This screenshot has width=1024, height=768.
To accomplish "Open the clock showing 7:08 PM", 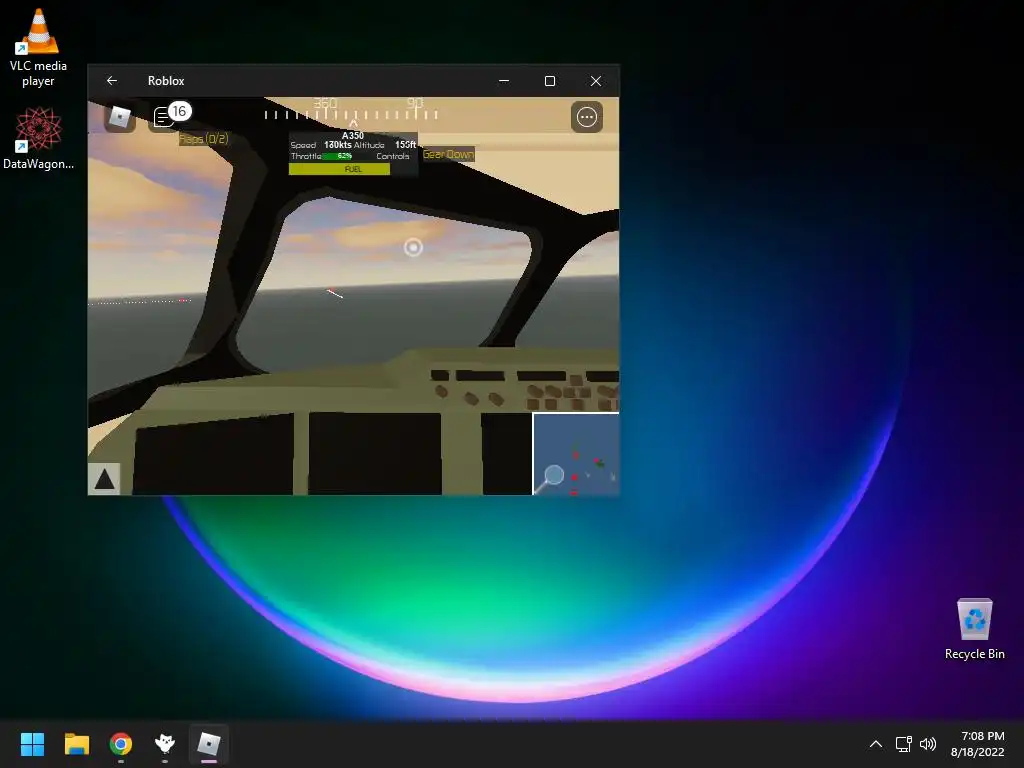I will tap(978, 744).
